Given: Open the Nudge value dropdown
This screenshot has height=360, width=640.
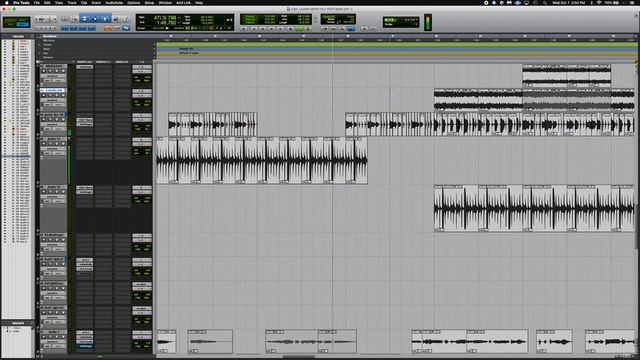Looking at the screenshot, I should 417,24.
